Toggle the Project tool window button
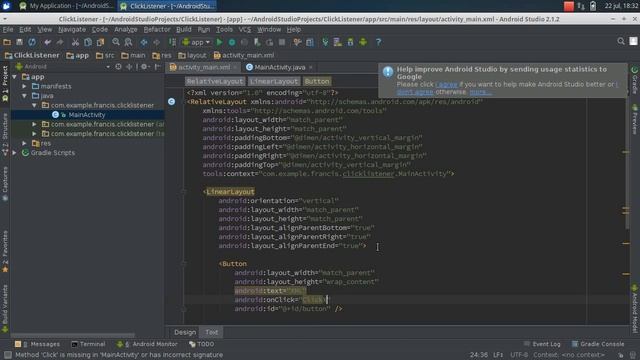 coord(5,84)
